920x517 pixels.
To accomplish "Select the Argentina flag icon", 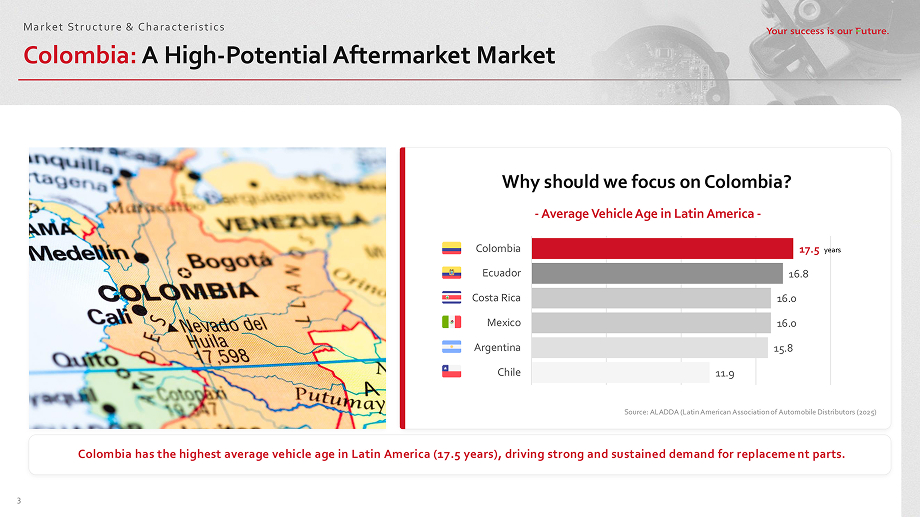I will 451,347.
